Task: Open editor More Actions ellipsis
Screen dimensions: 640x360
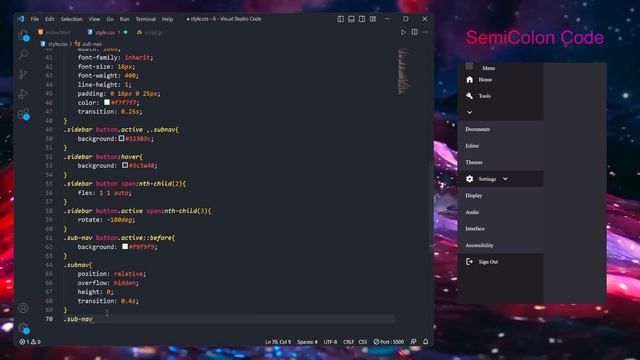Action: pyautogui.click(x=425, y=32)
